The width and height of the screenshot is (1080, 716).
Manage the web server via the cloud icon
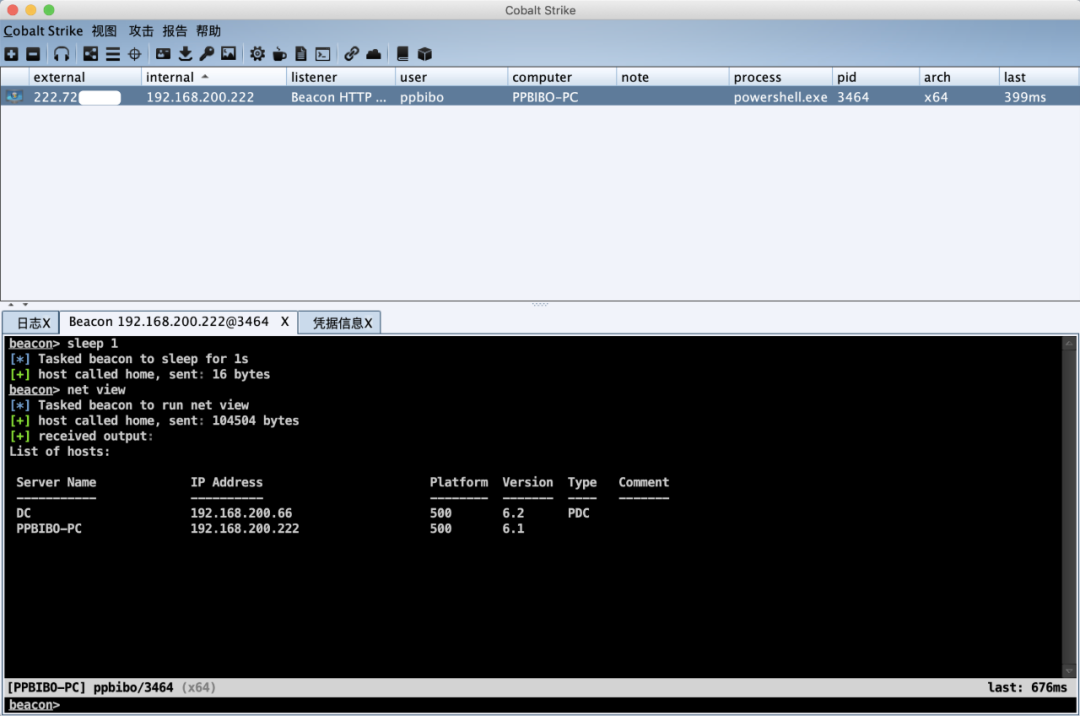pos(373,54)
